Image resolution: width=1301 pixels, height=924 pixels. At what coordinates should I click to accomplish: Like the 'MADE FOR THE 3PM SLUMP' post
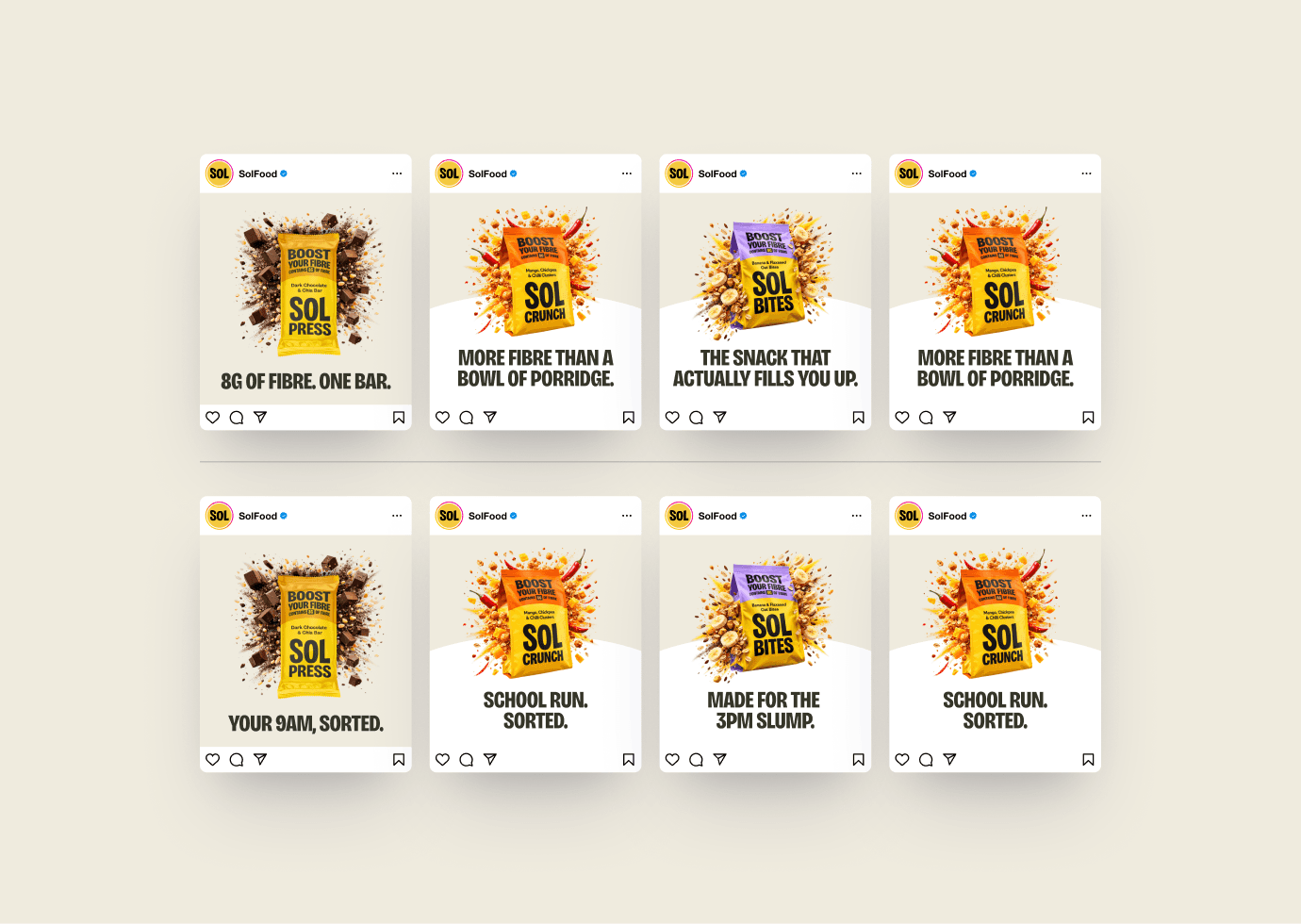[x=672, y=760]
